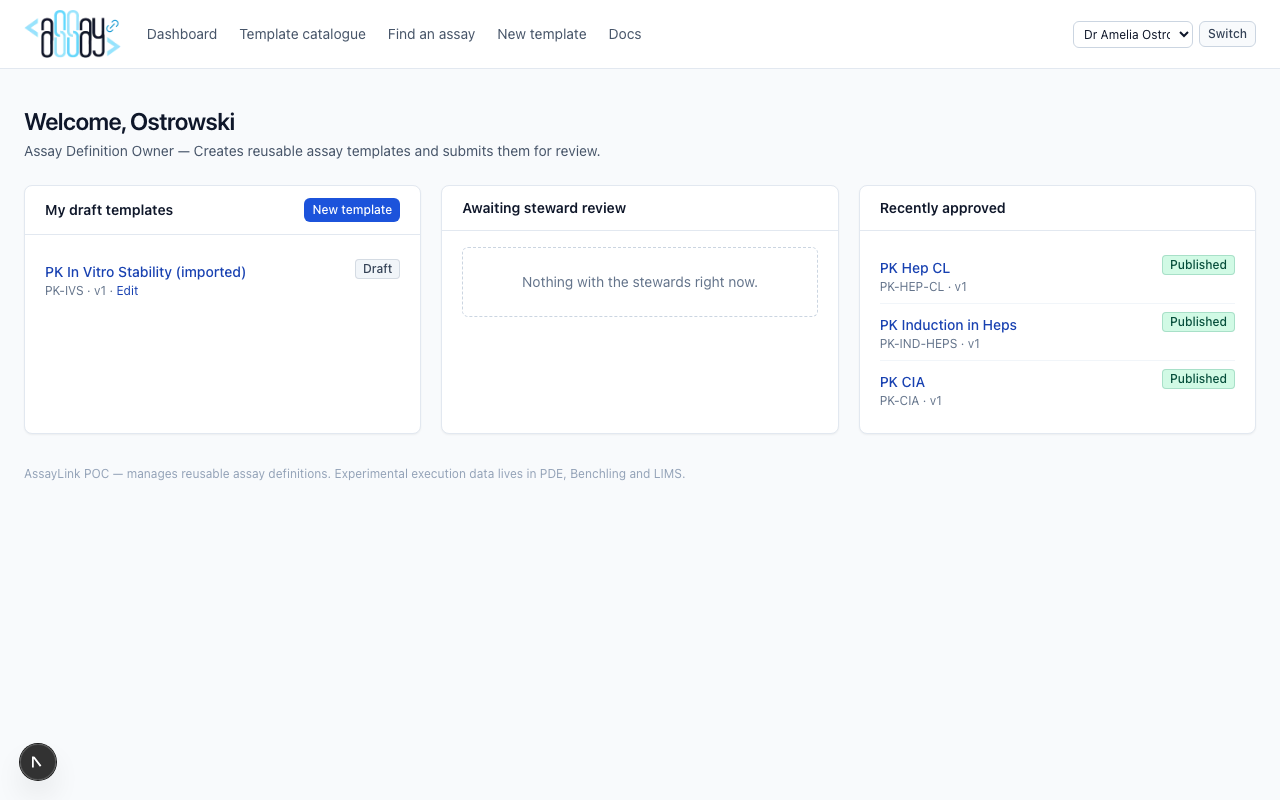Click the Switch user button

(x=1227, y=34)
